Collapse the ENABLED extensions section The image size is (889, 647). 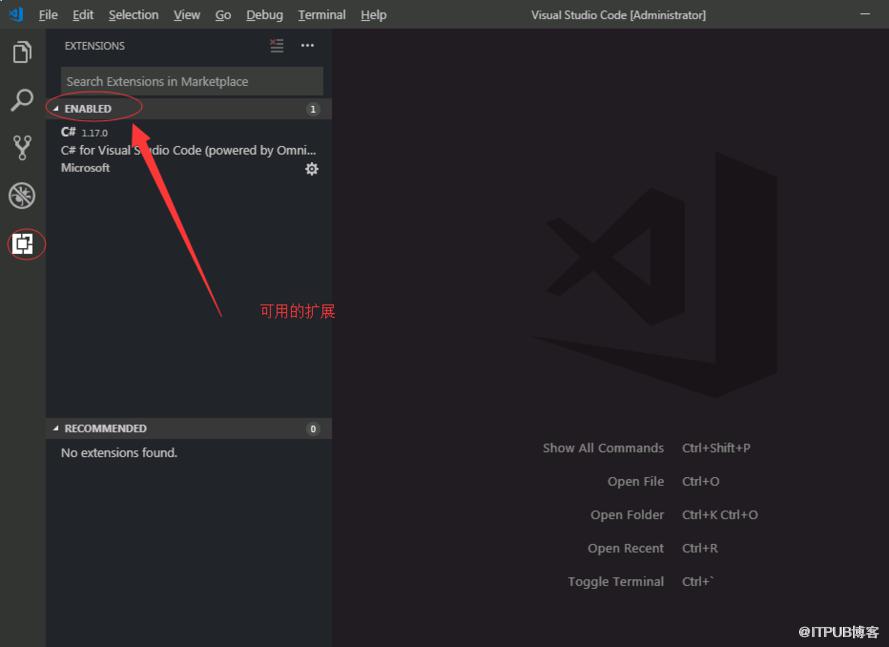(189, 109)
